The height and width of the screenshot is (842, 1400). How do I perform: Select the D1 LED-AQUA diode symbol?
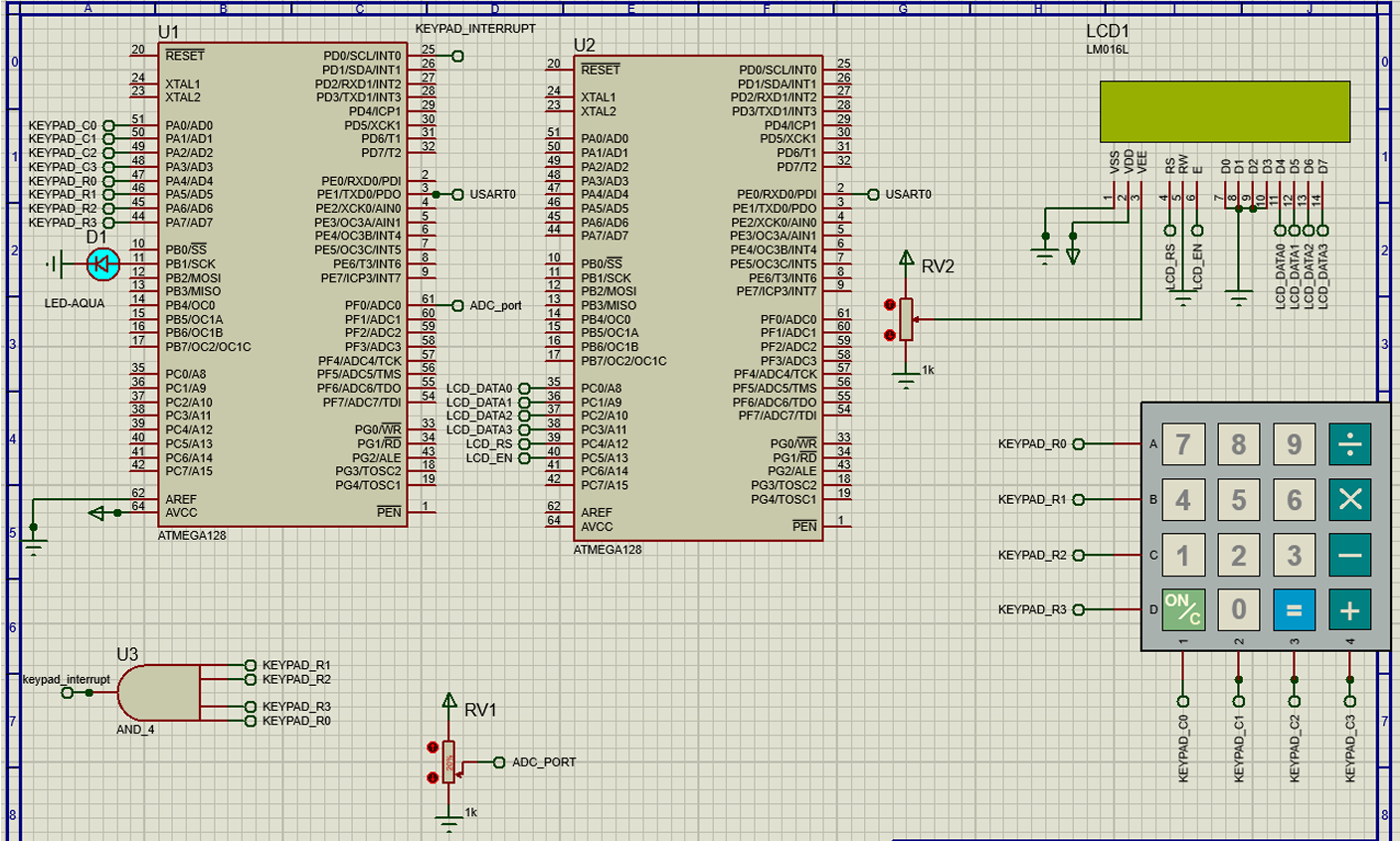(x=102, y=264)
